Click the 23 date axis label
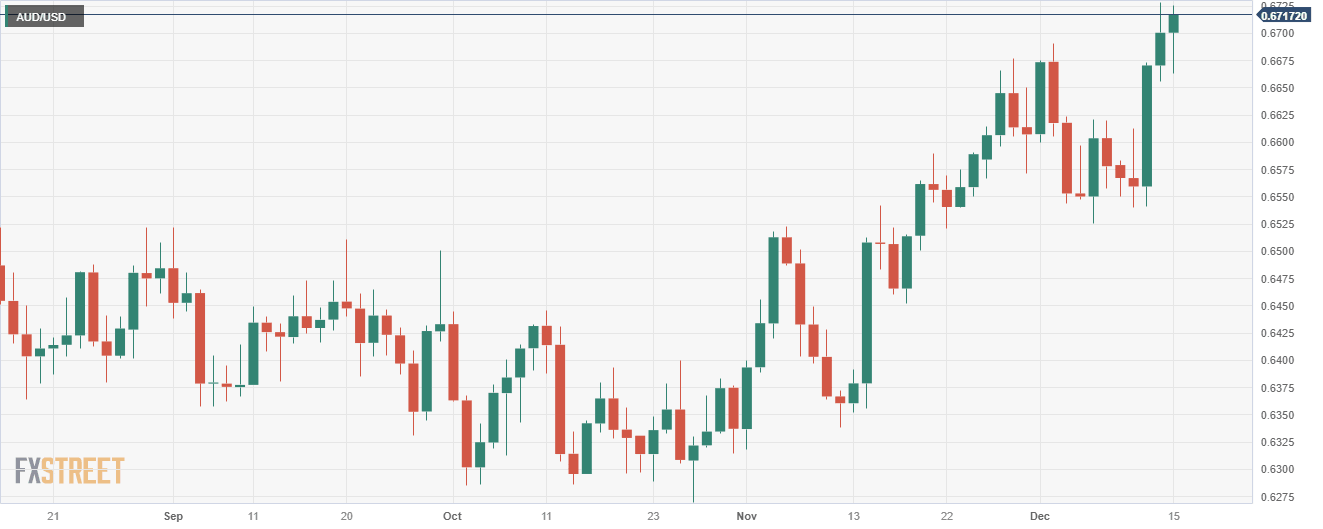1323x529 pixels. tap(653, 517)
